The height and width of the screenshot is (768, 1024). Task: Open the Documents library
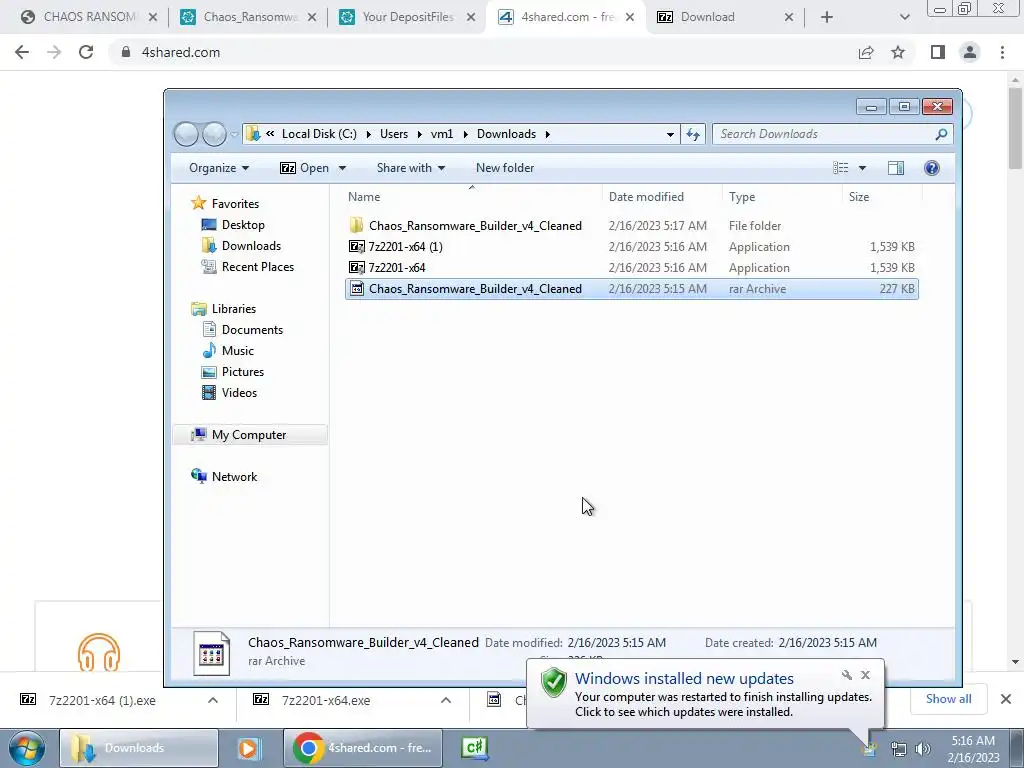click(x=252, y=330)
